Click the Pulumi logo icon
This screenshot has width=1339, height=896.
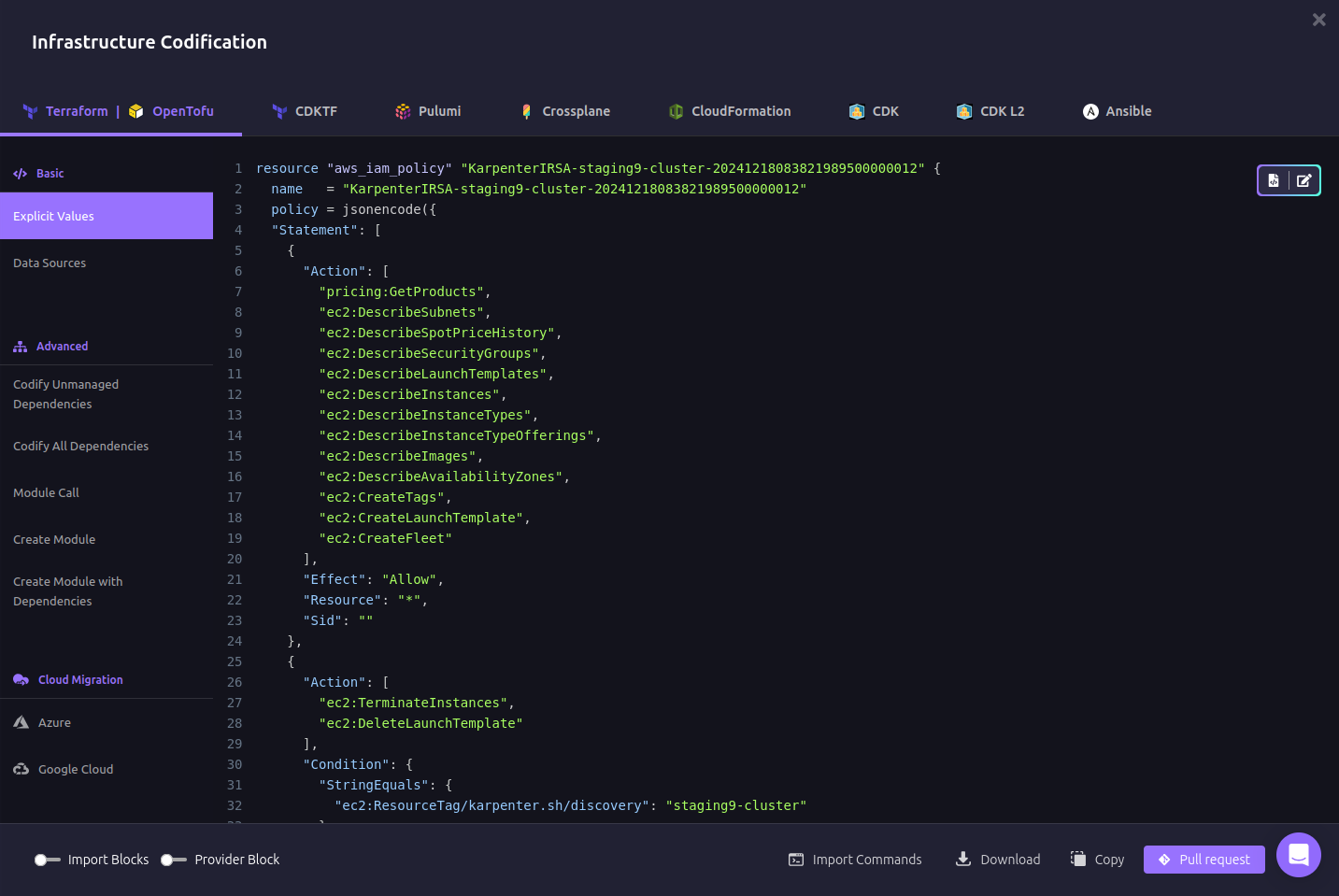pos(403,111)
